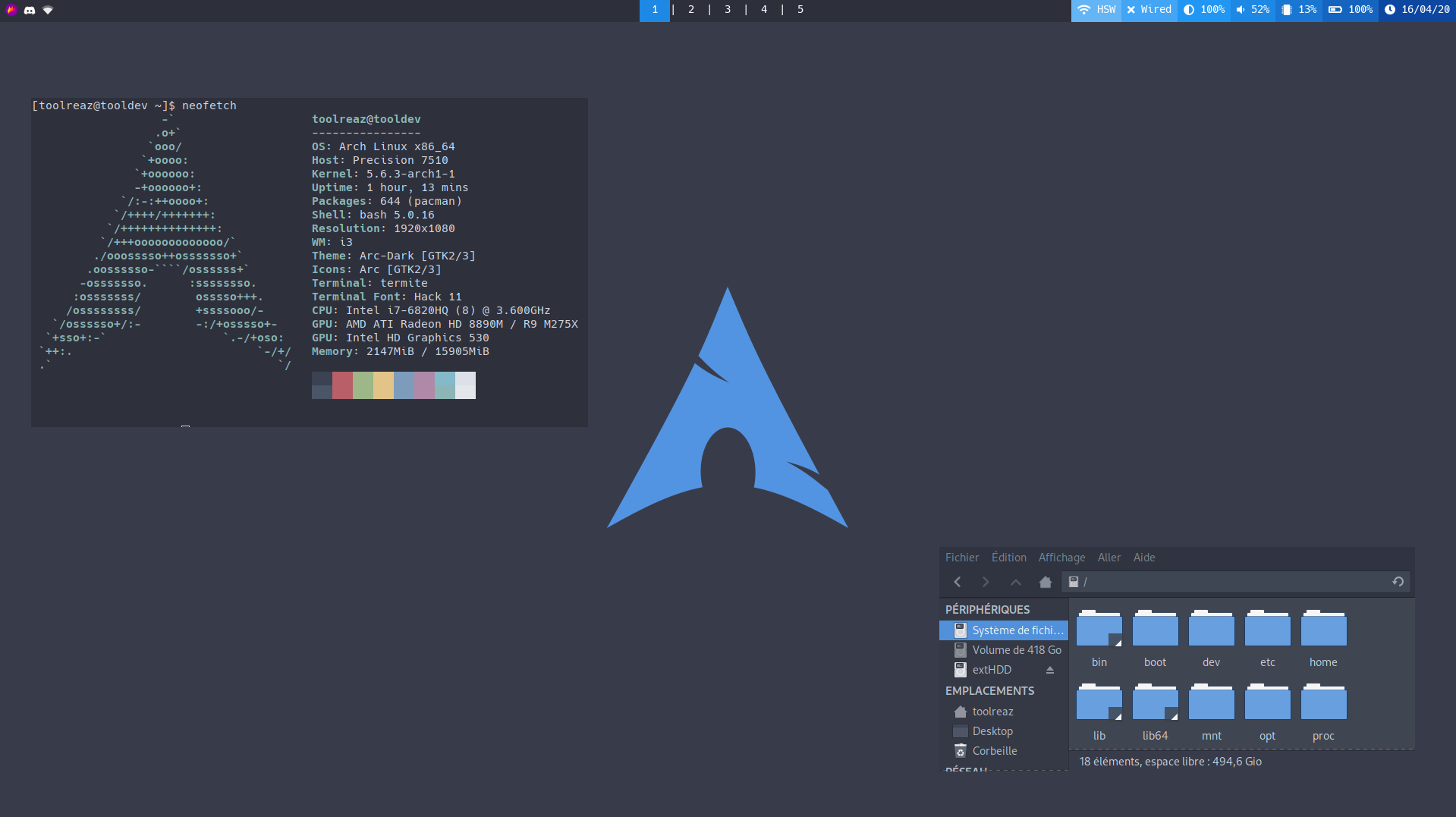Open toolreaz home in sidebar
The width and height of the screenshot is (1456, 817).
coord(1004,712)
